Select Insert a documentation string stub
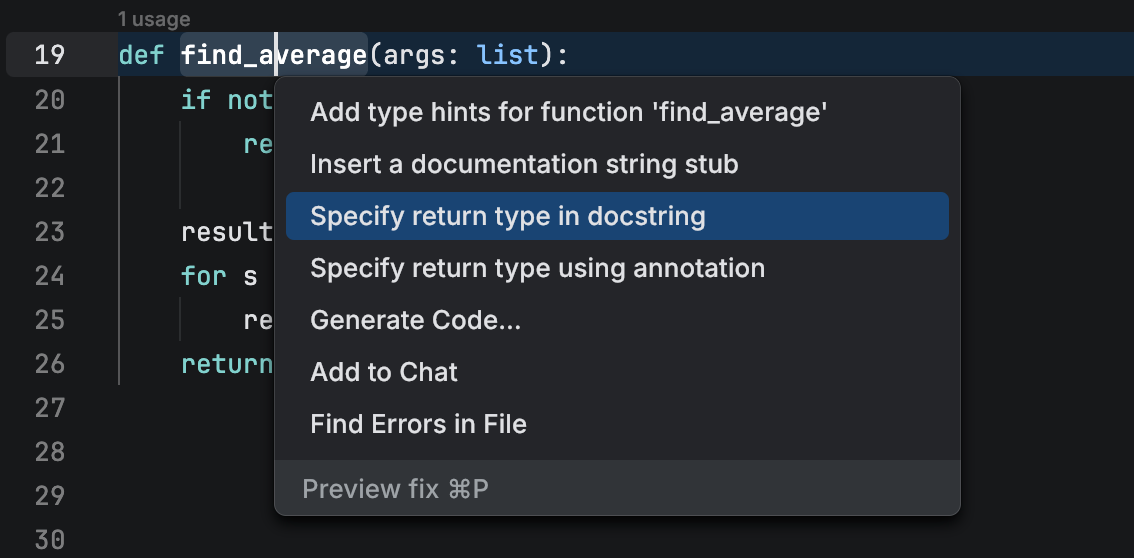Screen dimensions: 1134x558 (524, 164)
